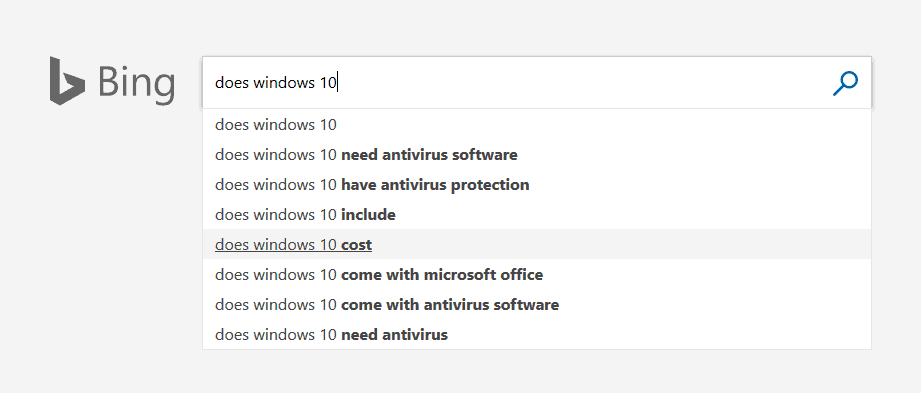Image resolution: width=921 pixels, height=393 pixels.
Task: Select 'does windows 10 come with antivirus software'
Action: tap(536, 305)
